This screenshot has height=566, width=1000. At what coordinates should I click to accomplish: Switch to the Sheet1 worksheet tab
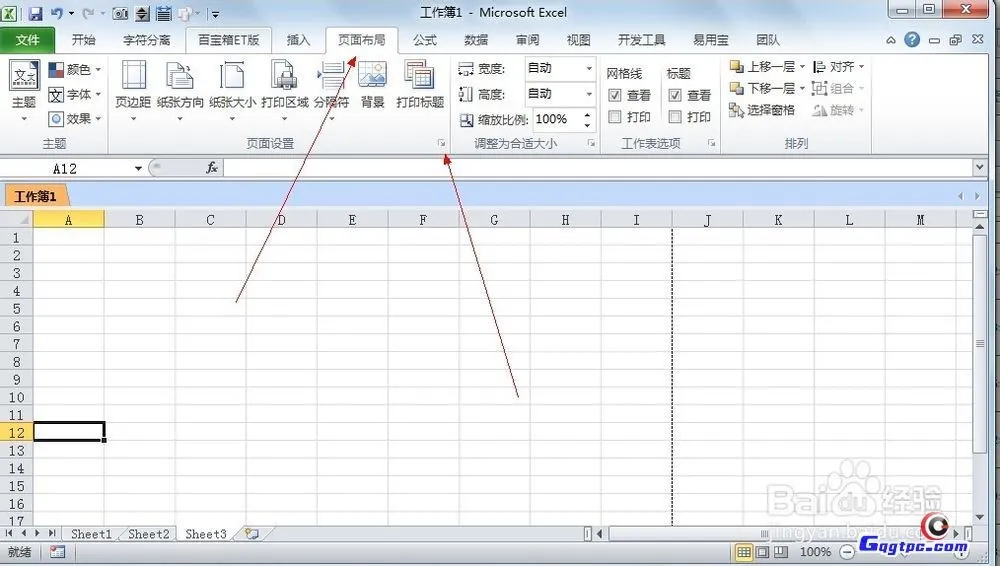pos(91,533)
